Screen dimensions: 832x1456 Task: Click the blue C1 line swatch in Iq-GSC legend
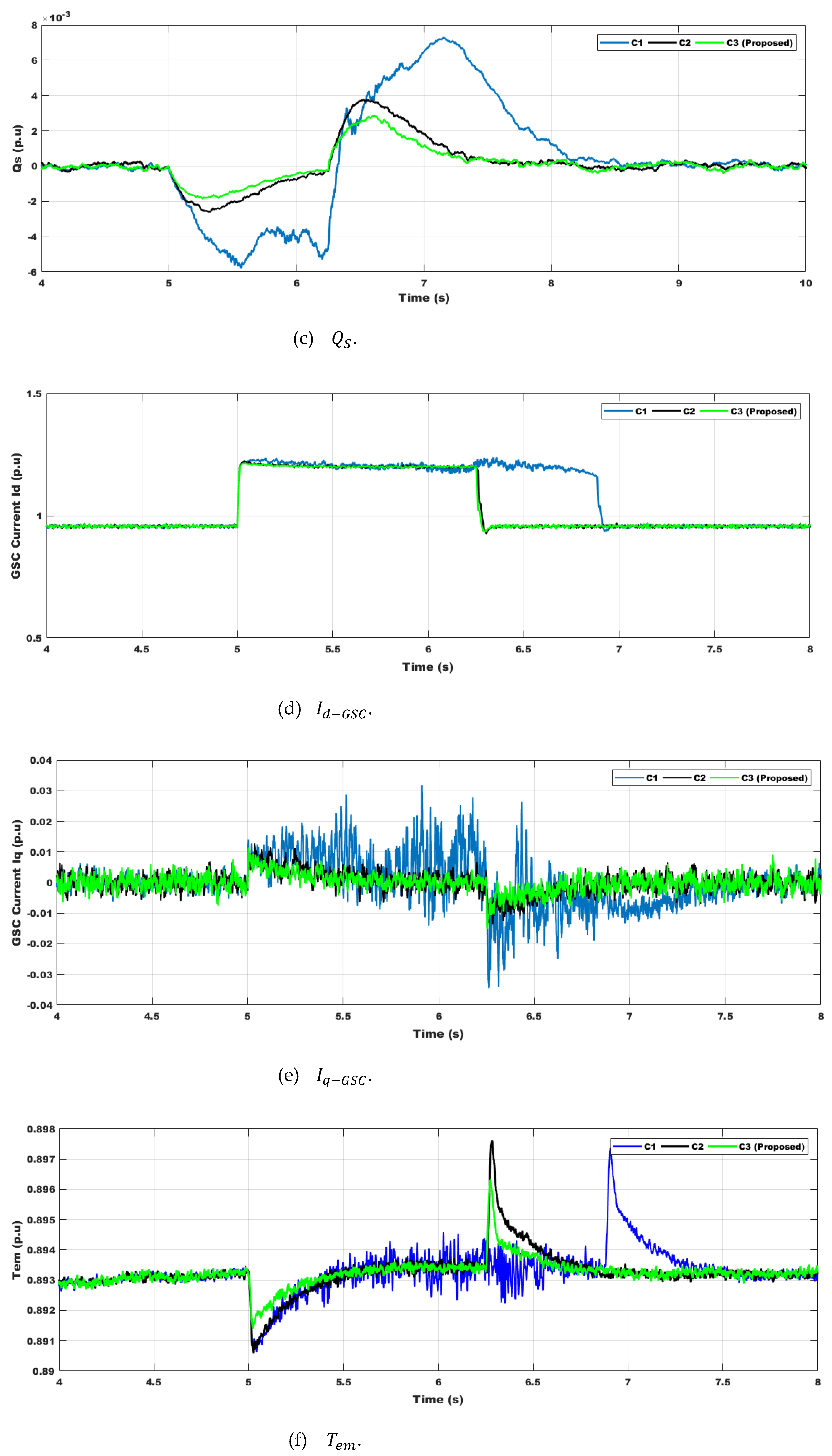coord(629,778)
